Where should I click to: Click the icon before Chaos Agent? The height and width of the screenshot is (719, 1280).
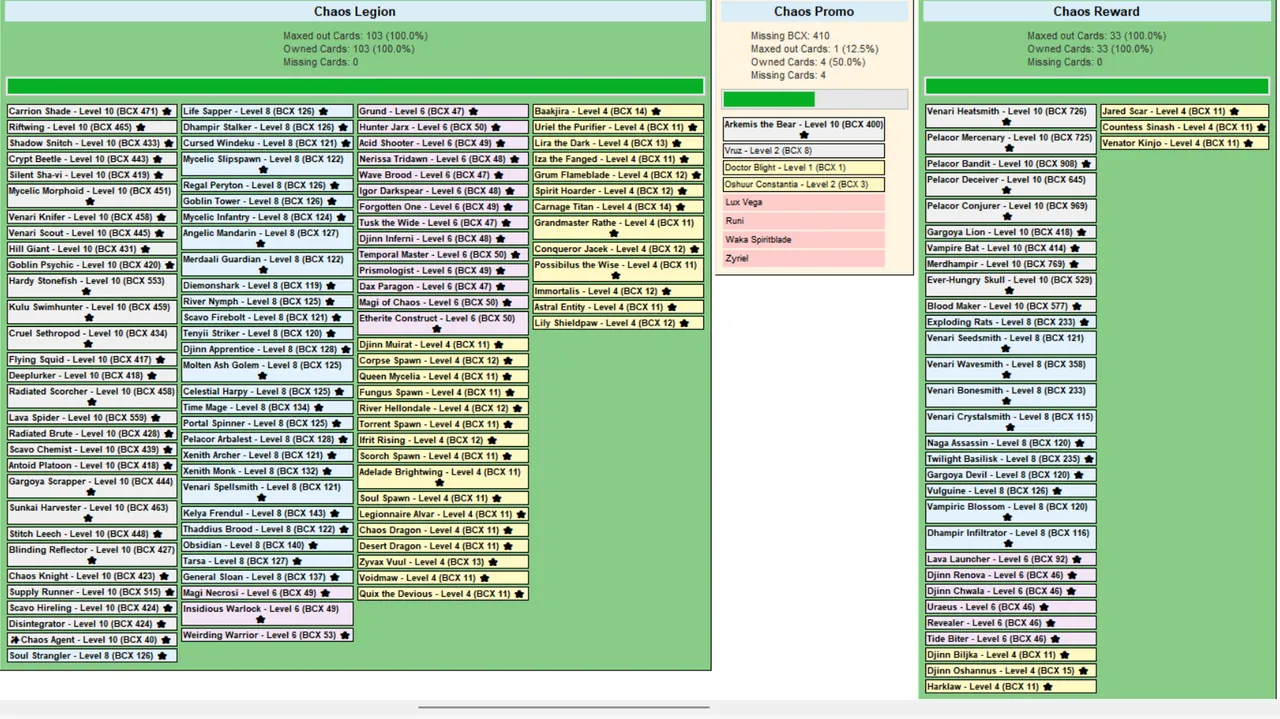pos(15,640)
